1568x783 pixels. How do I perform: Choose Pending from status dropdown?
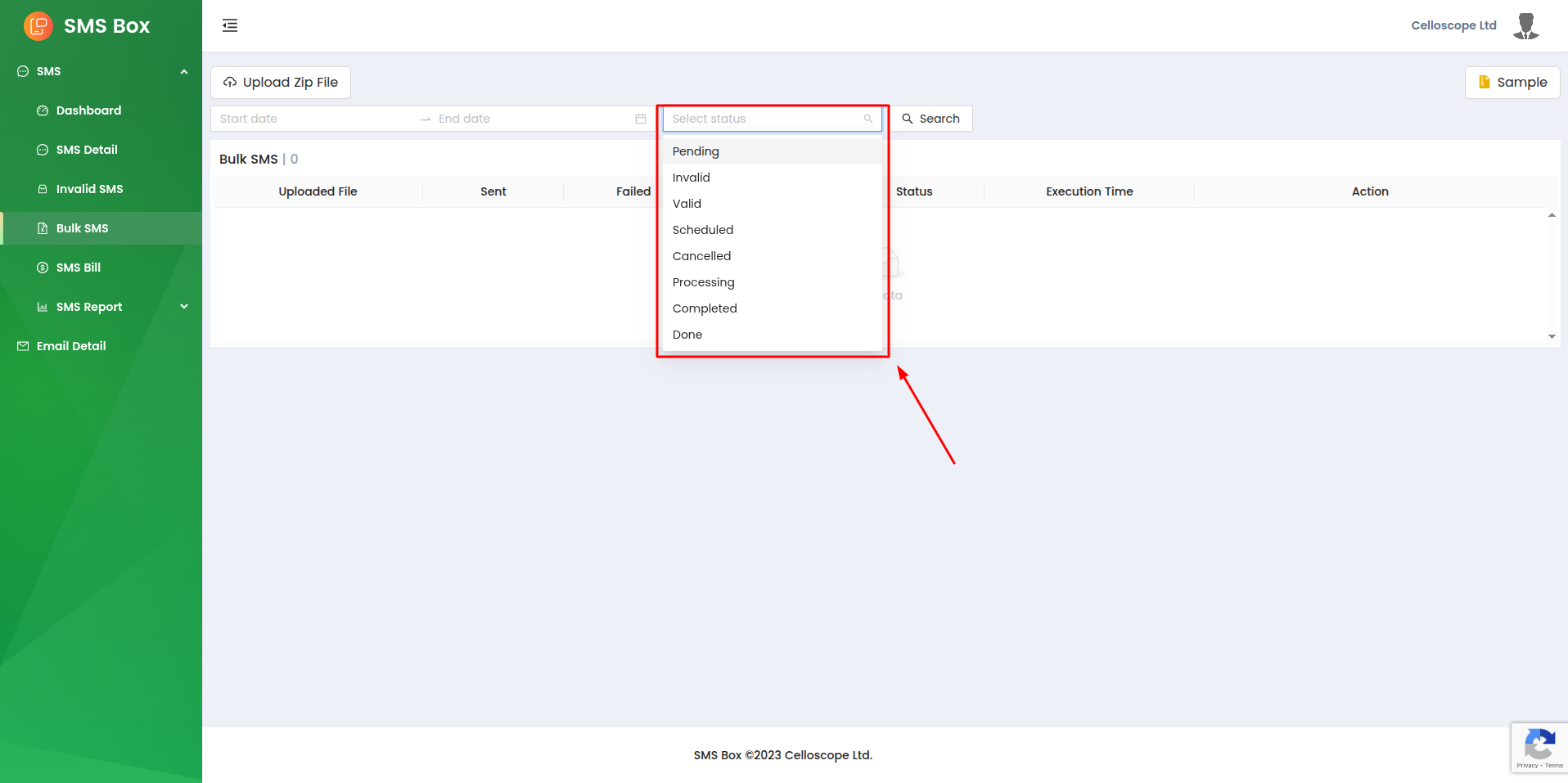point(696,151)
